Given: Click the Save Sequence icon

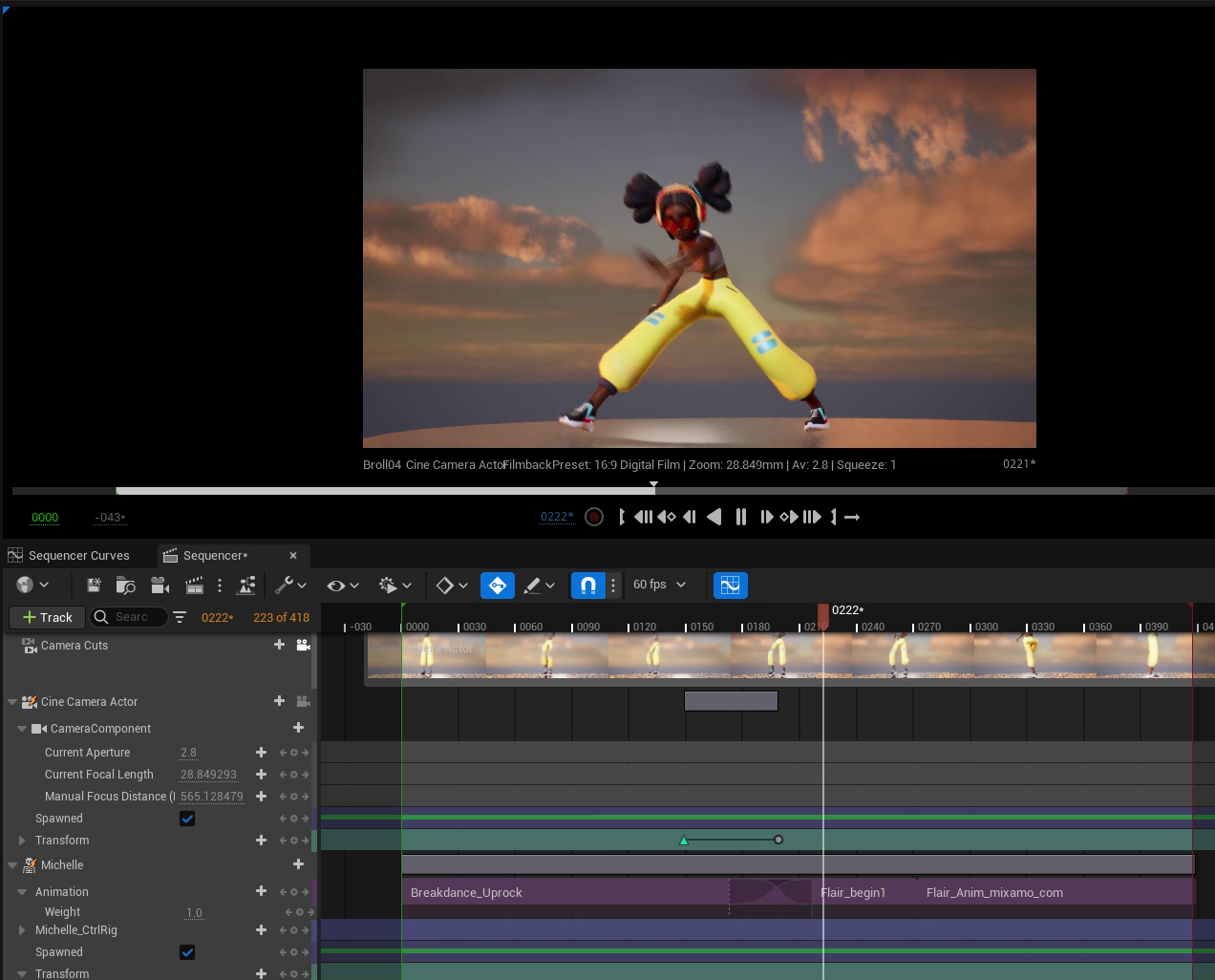Looking at the screenshot, I should coord(94,586).
